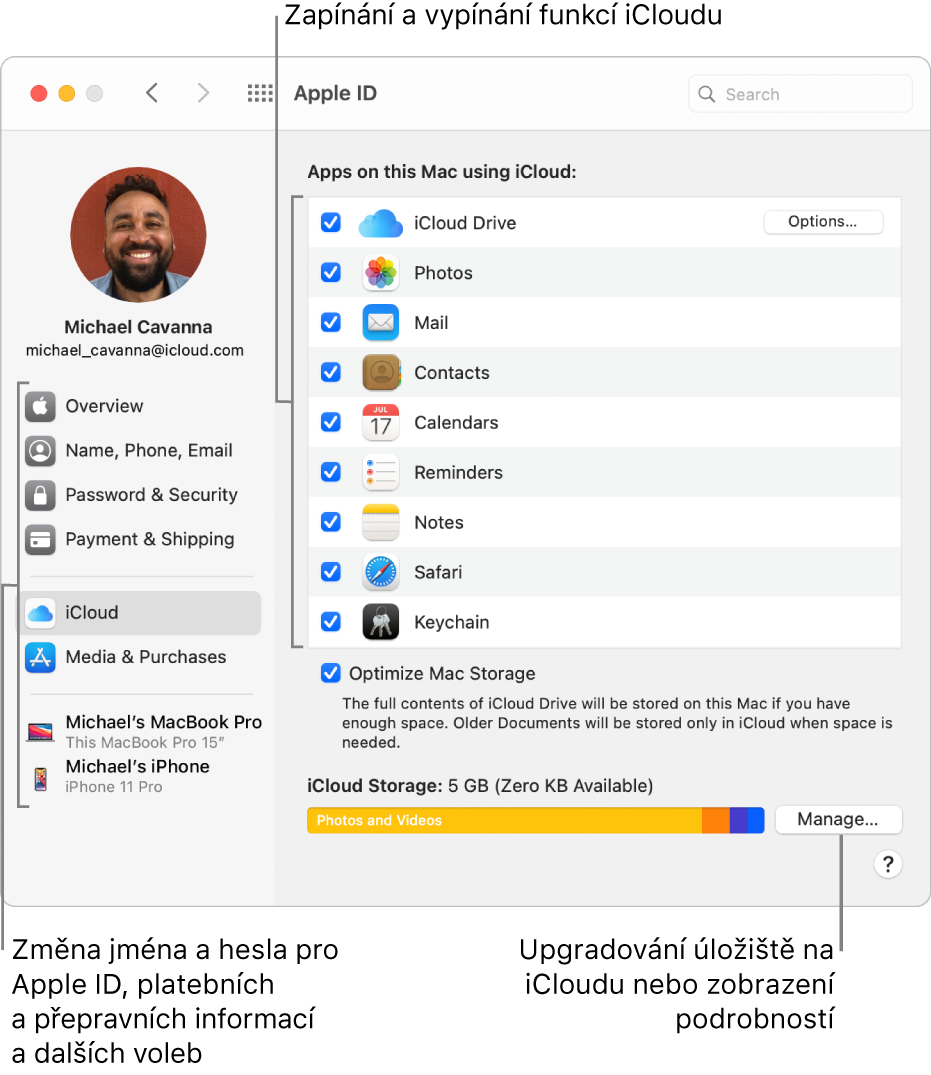
Task: Open help with the question mark button
Action: point(888,864)
